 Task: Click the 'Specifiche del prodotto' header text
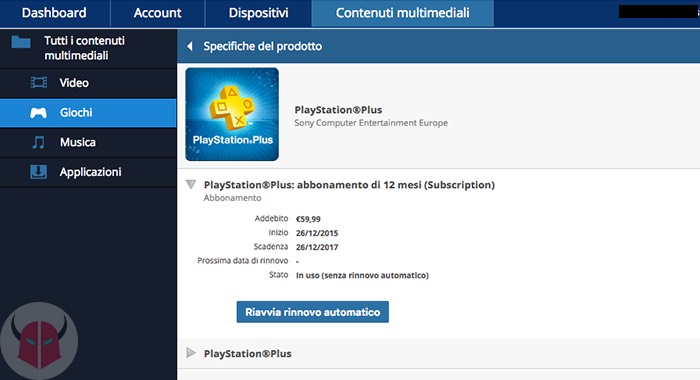262,46
